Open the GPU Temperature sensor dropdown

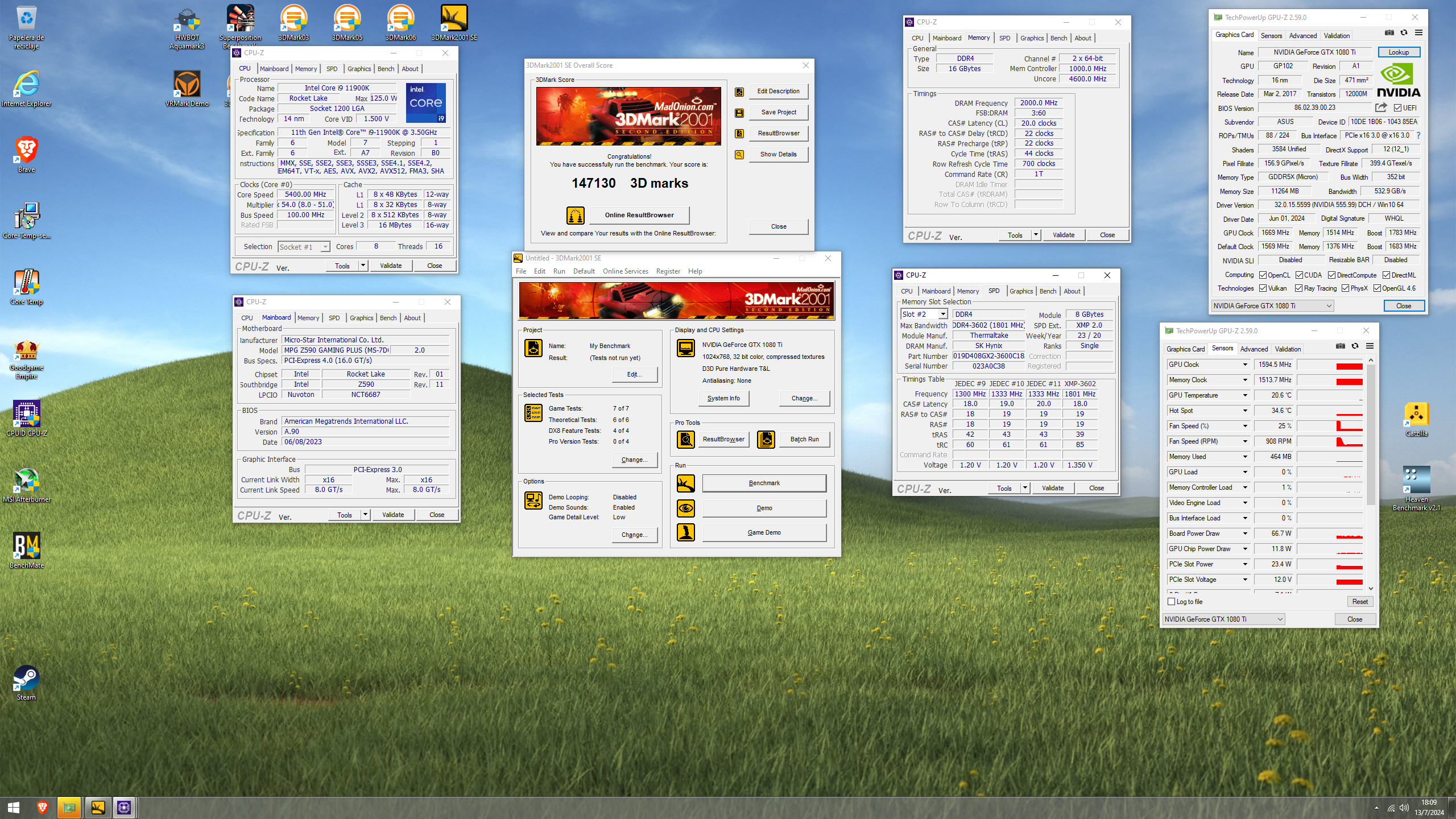[x=1245, y=395]
